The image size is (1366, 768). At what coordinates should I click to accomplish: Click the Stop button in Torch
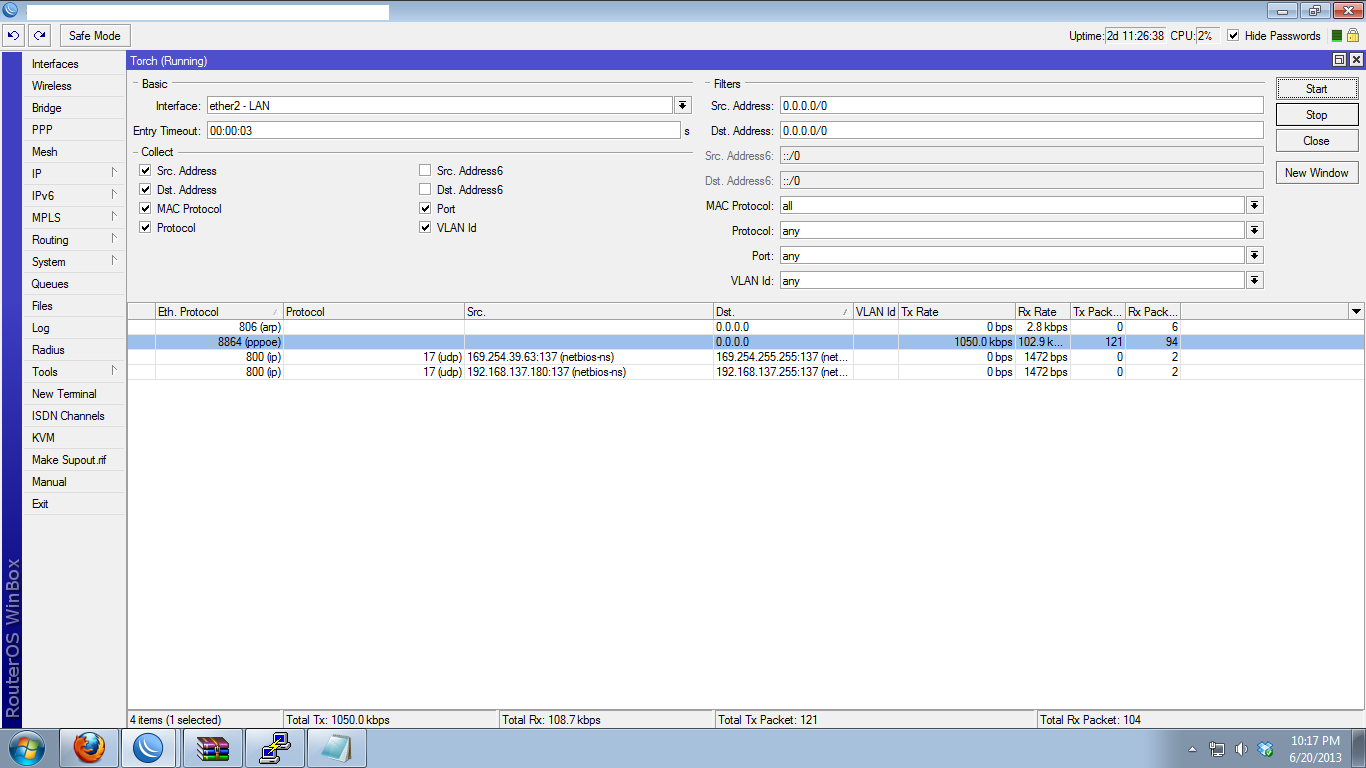point(1316,115)
